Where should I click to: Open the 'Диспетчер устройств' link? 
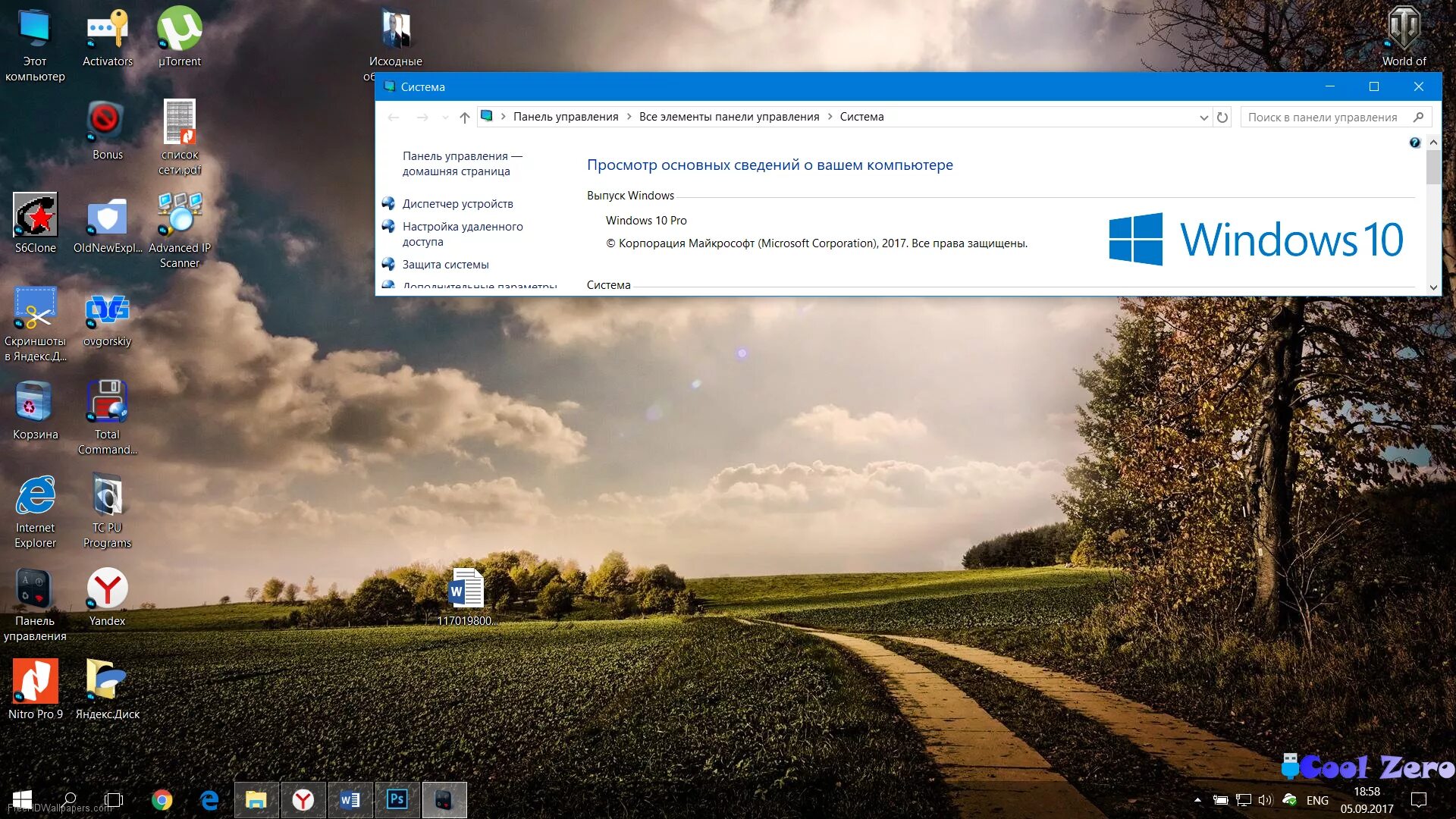tap(457, 204)
